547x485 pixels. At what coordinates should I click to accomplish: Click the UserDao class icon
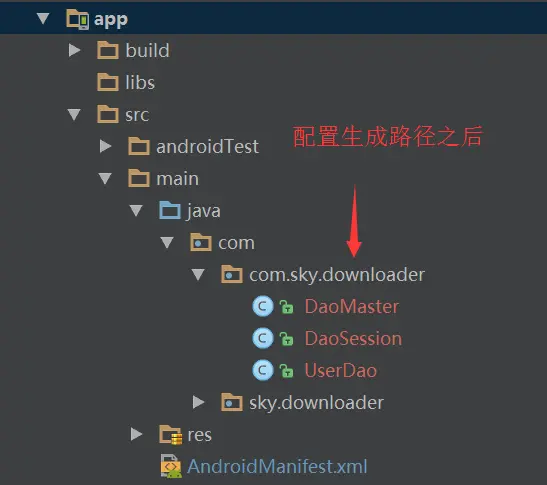pos(263,370)
